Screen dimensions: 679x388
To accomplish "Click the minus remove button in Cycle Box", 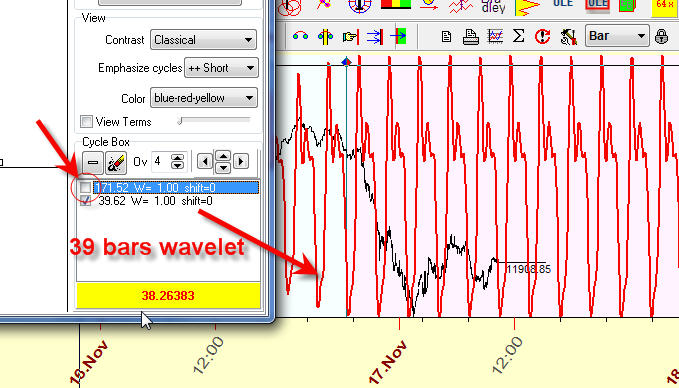I will coord(93,162).
